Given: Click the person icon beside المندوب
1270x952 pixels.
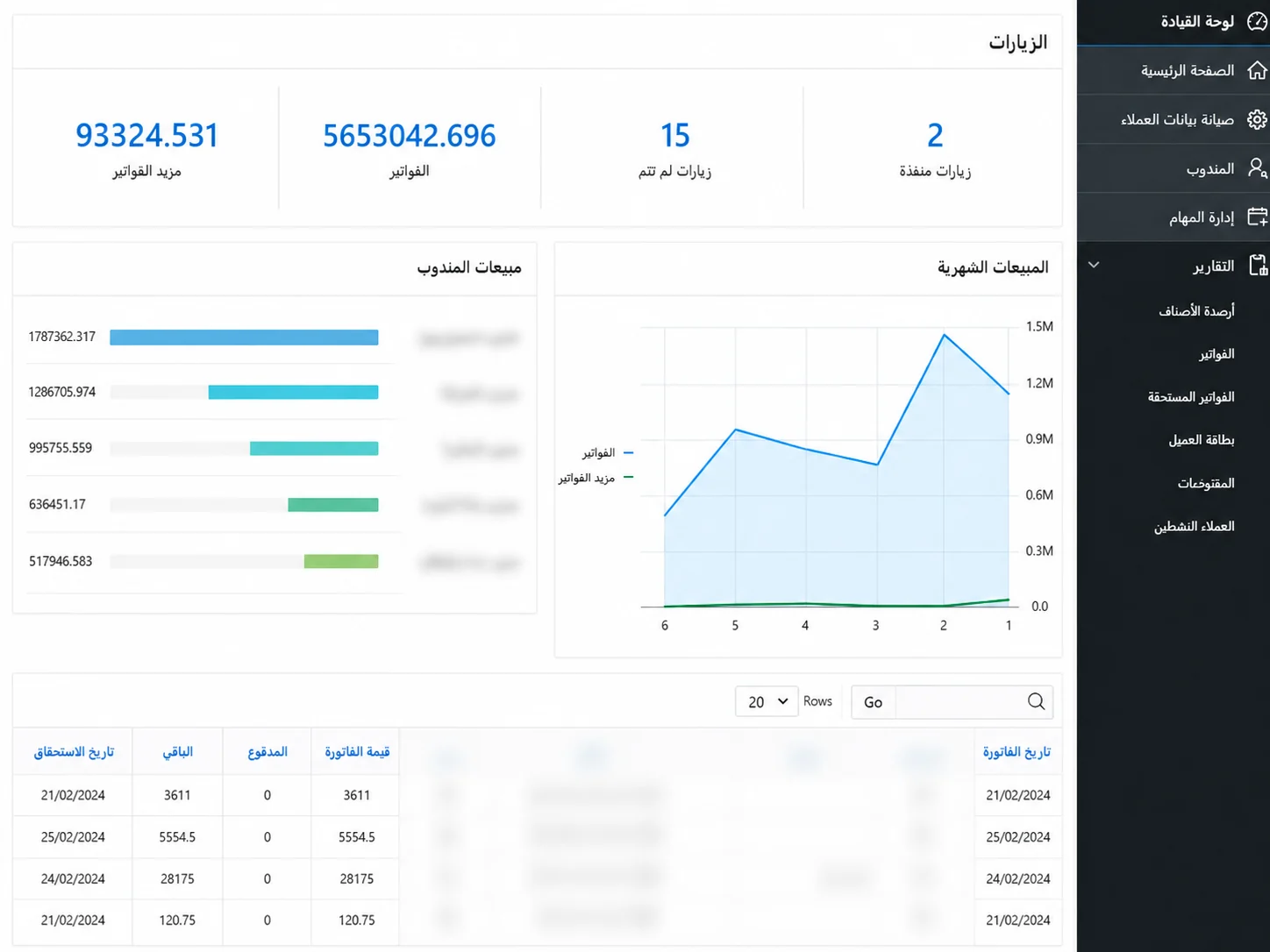Looking at the screenshot, I should pyautogui.click(x=1257, y=168).
